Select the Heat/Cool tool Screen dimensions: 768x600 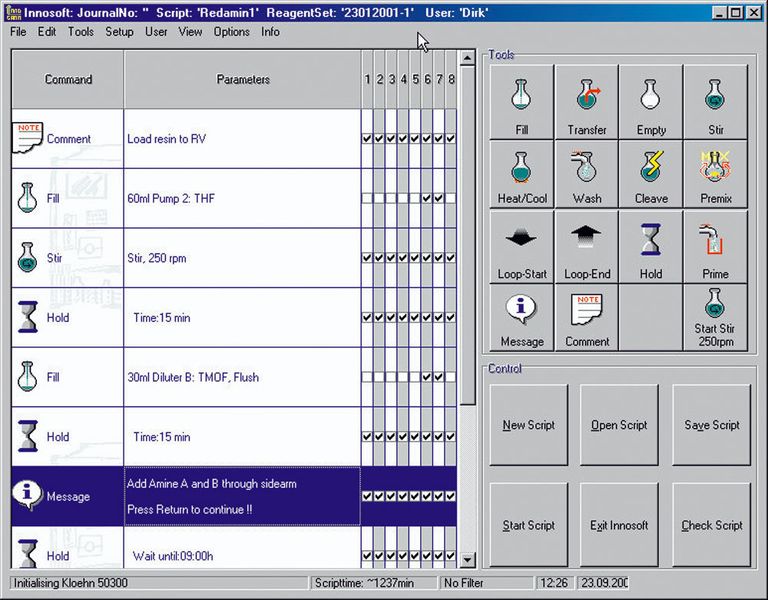coord(522,174)
